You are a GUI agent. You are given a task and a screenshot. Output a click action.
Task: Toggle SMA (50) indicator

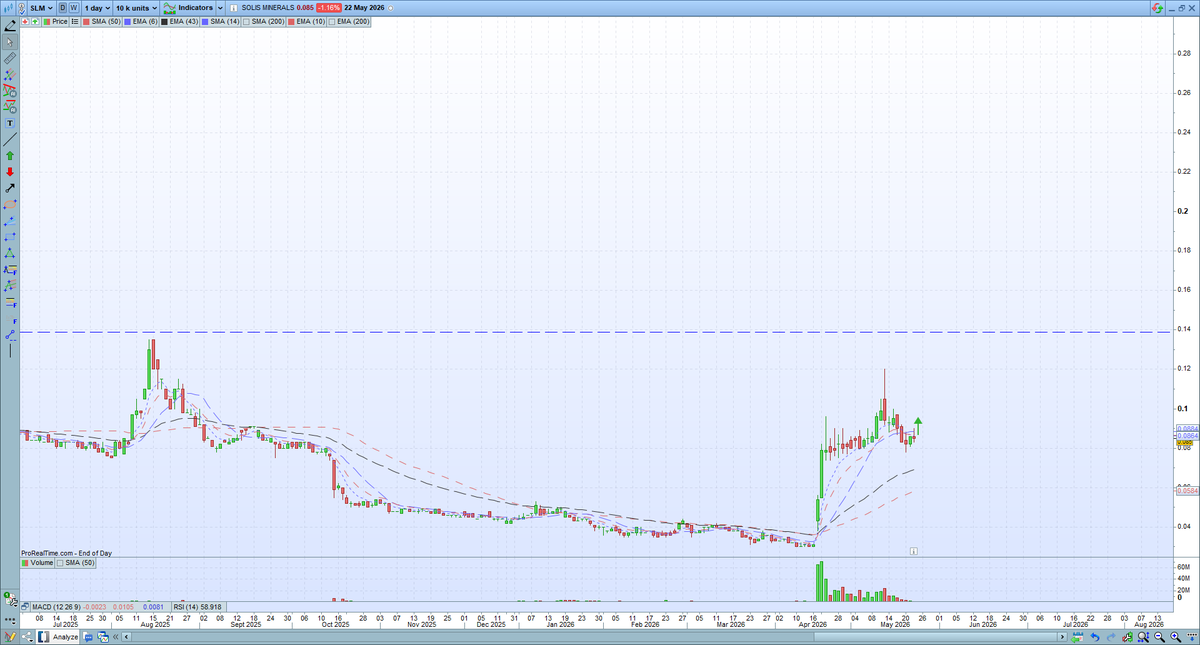101,21
